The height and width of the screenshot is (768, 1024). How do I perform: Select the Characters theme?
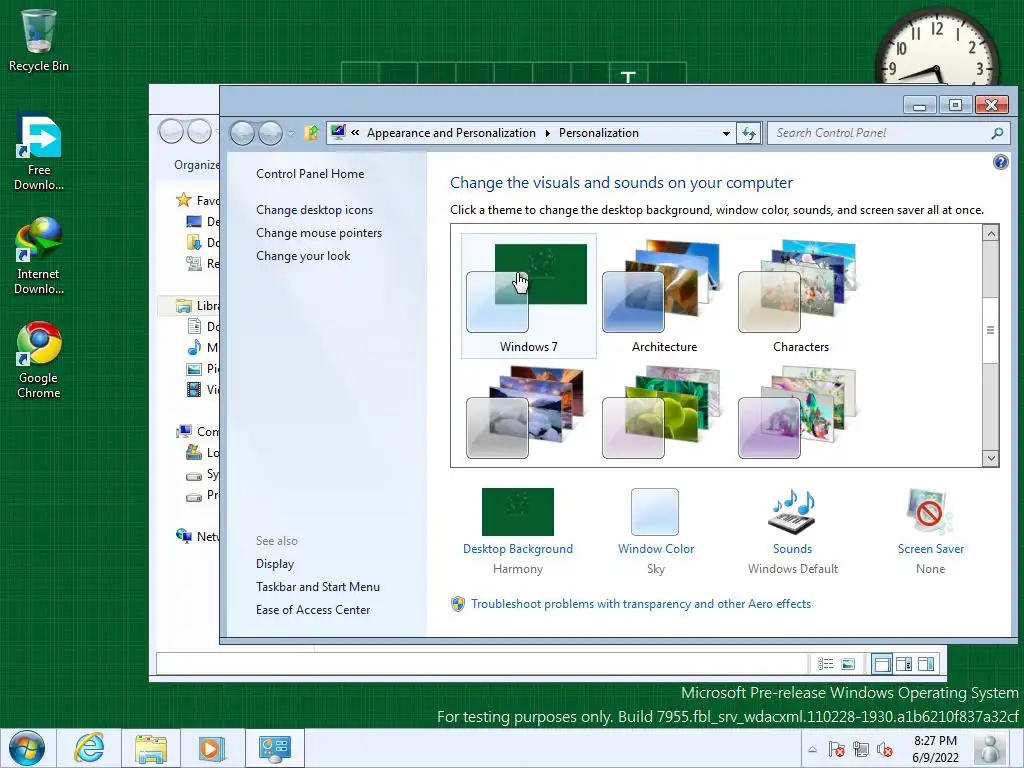click(x=800, y=296)
